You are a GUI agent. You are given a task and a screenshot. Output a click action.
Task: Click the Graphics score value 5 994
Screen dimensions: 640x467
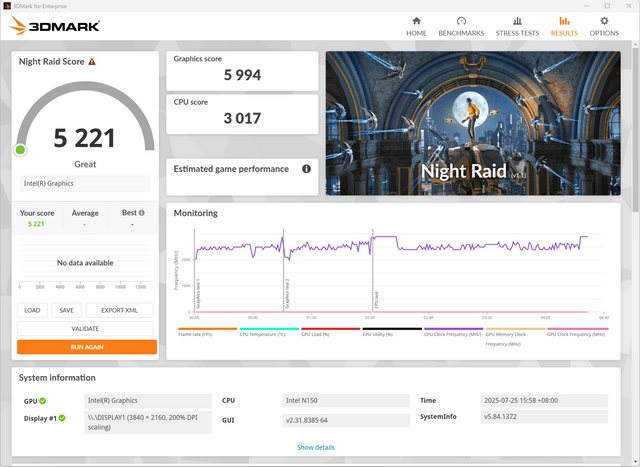click(242, 75)
